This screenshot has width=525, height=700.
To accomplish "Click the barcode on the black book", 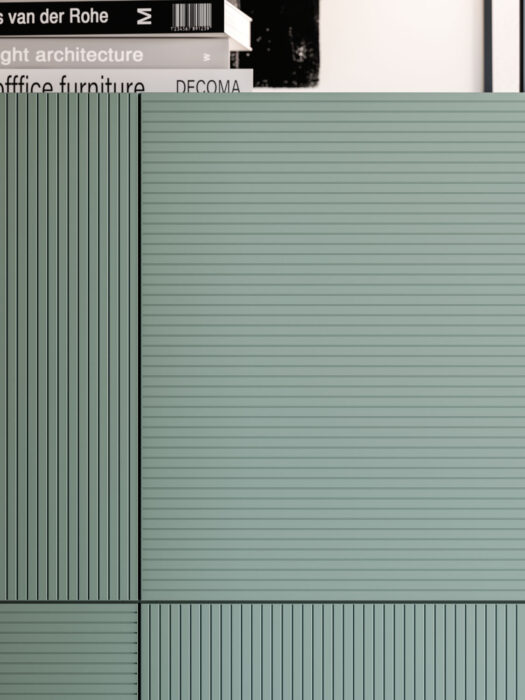I will (192, 17).
